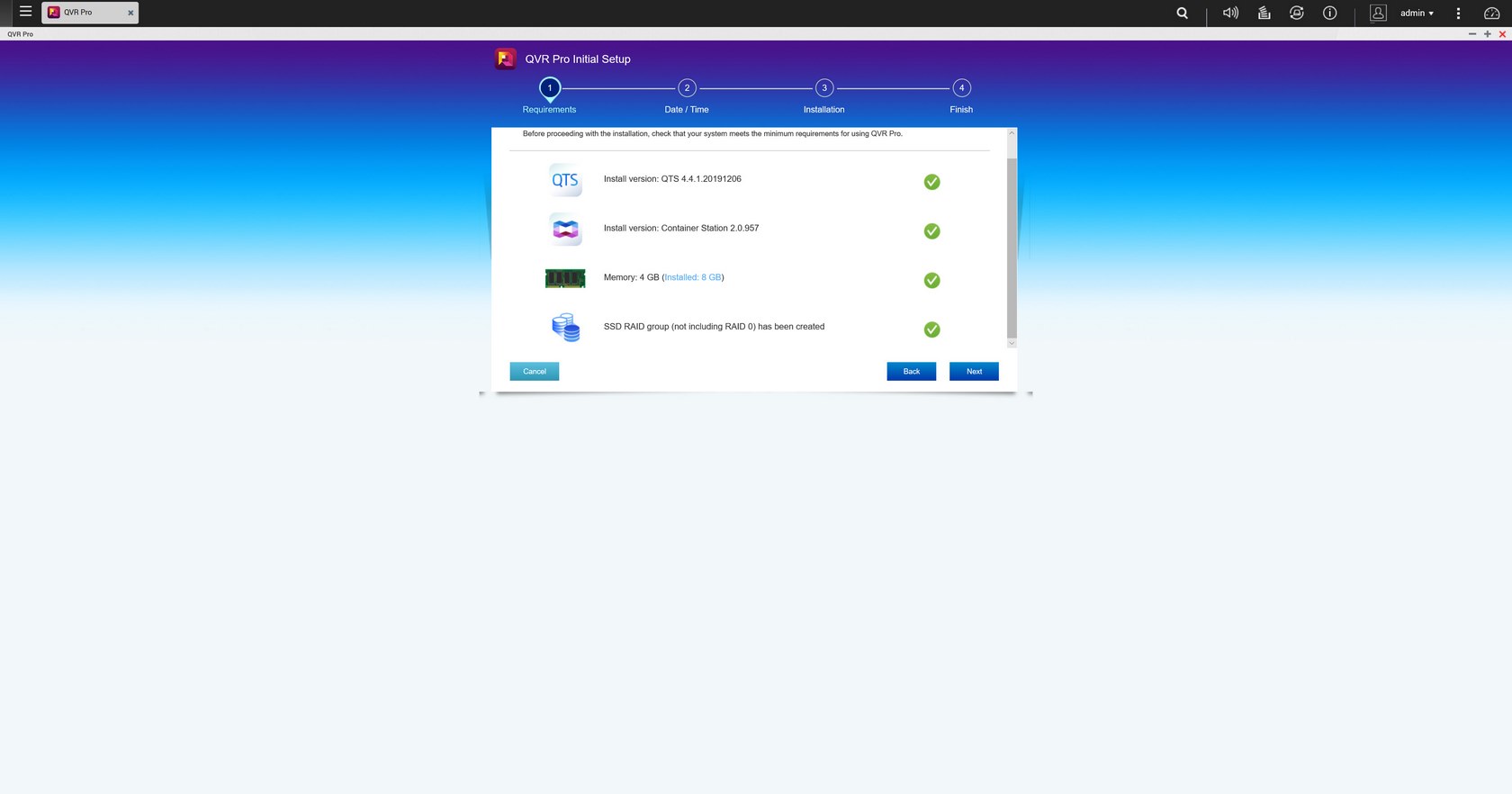Select the text 'Install version: Container Station 2.0.957'
The image size is (1512, 794).
click(x=681, y=229)
